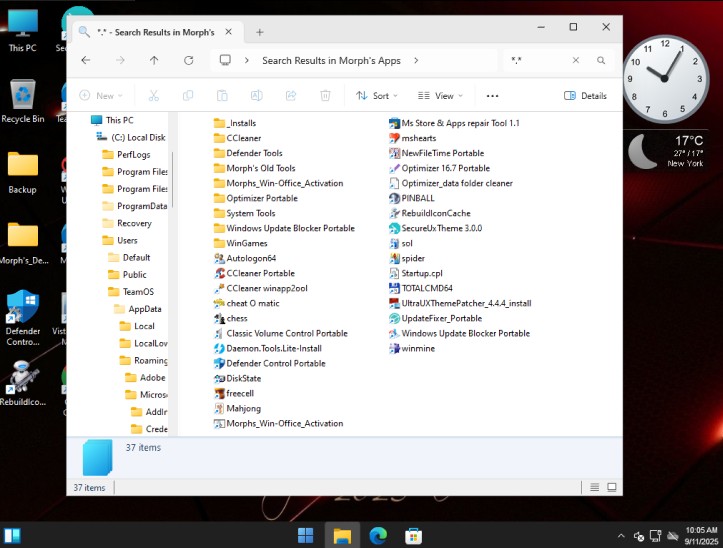The width and height of the screenshot is (723, 548).
Task: Go up one folder level
Action: pos(154,60)
